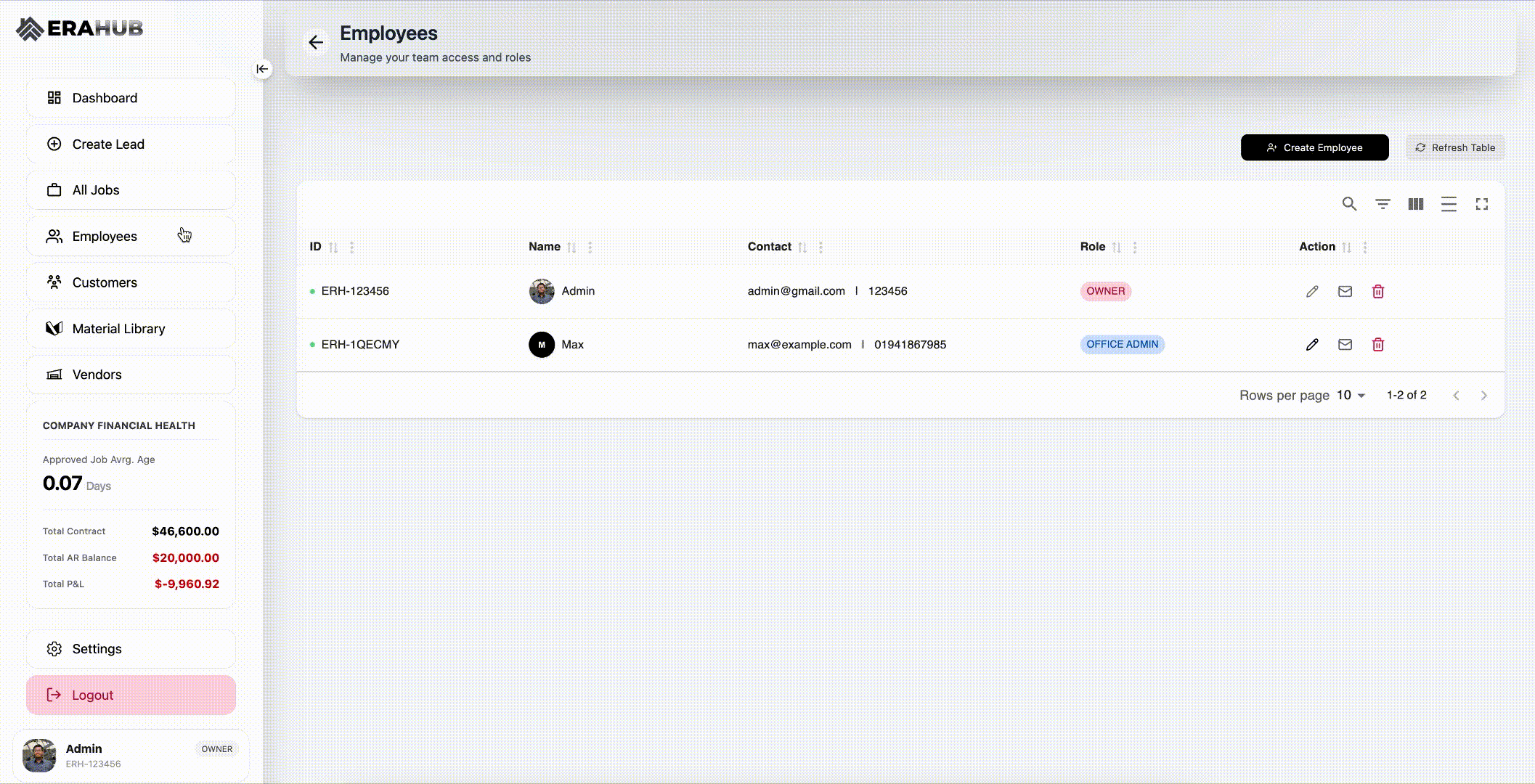Click the Create Employee button
This screenshot has height=784, width=1535.
pyautogui.click(x=1314, y=147)
